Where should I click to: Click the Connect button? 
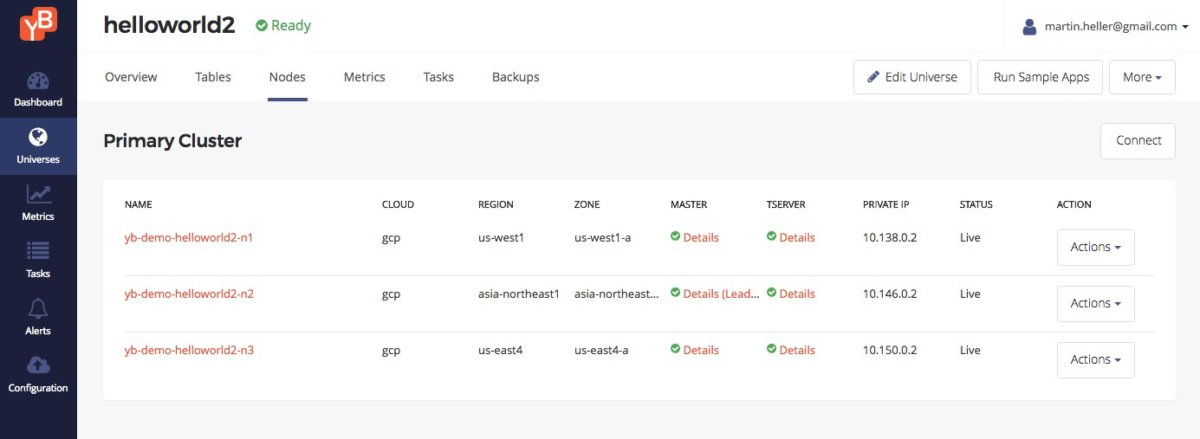(1138, 141)
